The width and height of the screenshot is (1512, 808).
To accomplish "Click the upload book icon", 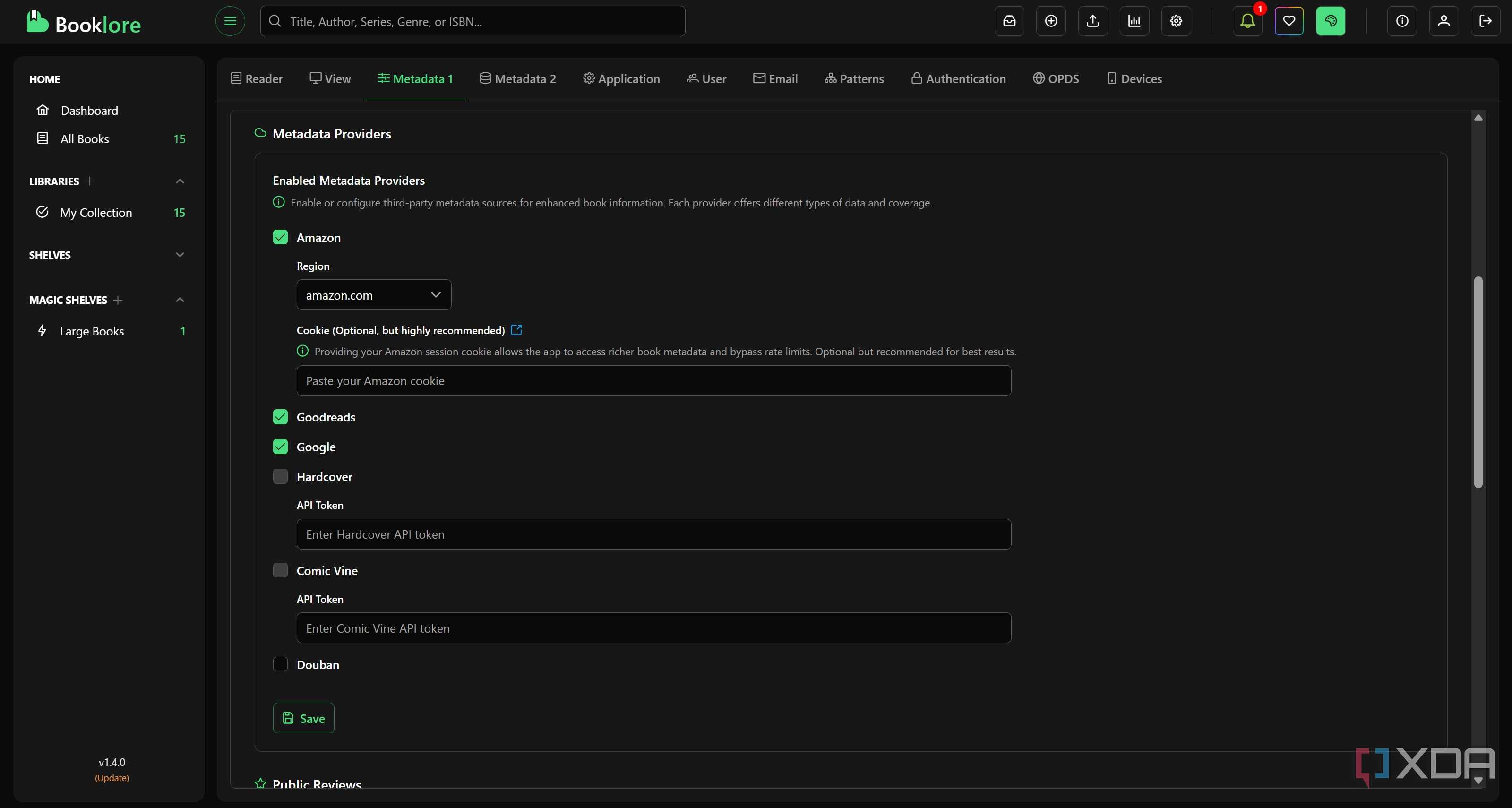I will tap(1092, 21).
